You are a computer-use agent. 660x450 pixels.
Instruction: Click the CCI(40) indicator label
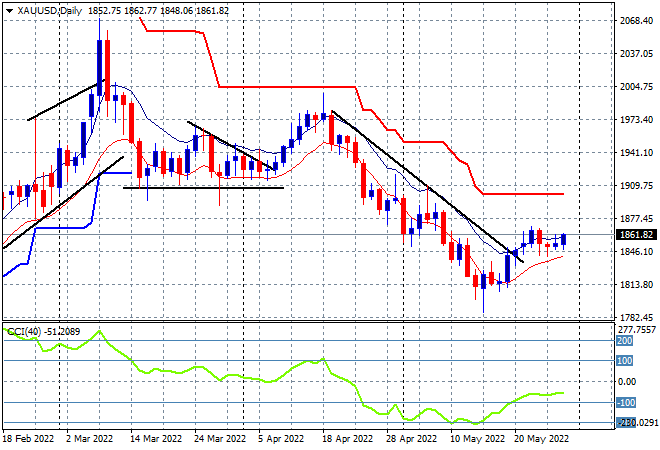[22, 330]
